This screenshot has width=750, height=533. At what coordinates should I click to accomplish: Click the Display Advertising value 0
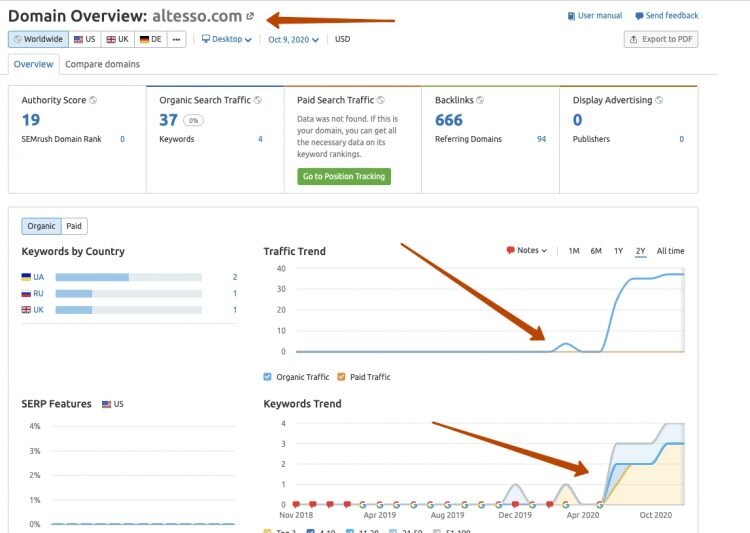(577, 120)
